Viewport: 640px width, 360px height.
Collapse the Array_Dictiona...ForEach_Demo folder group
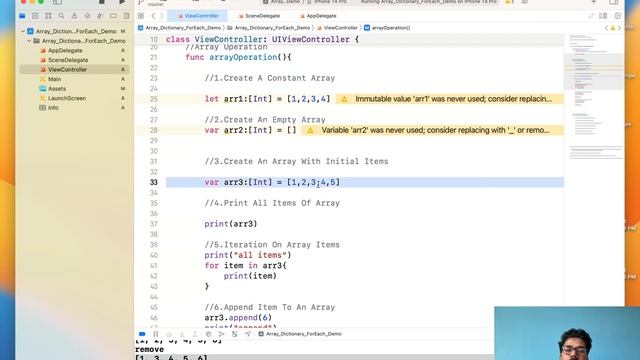click(x=29, y=41)
